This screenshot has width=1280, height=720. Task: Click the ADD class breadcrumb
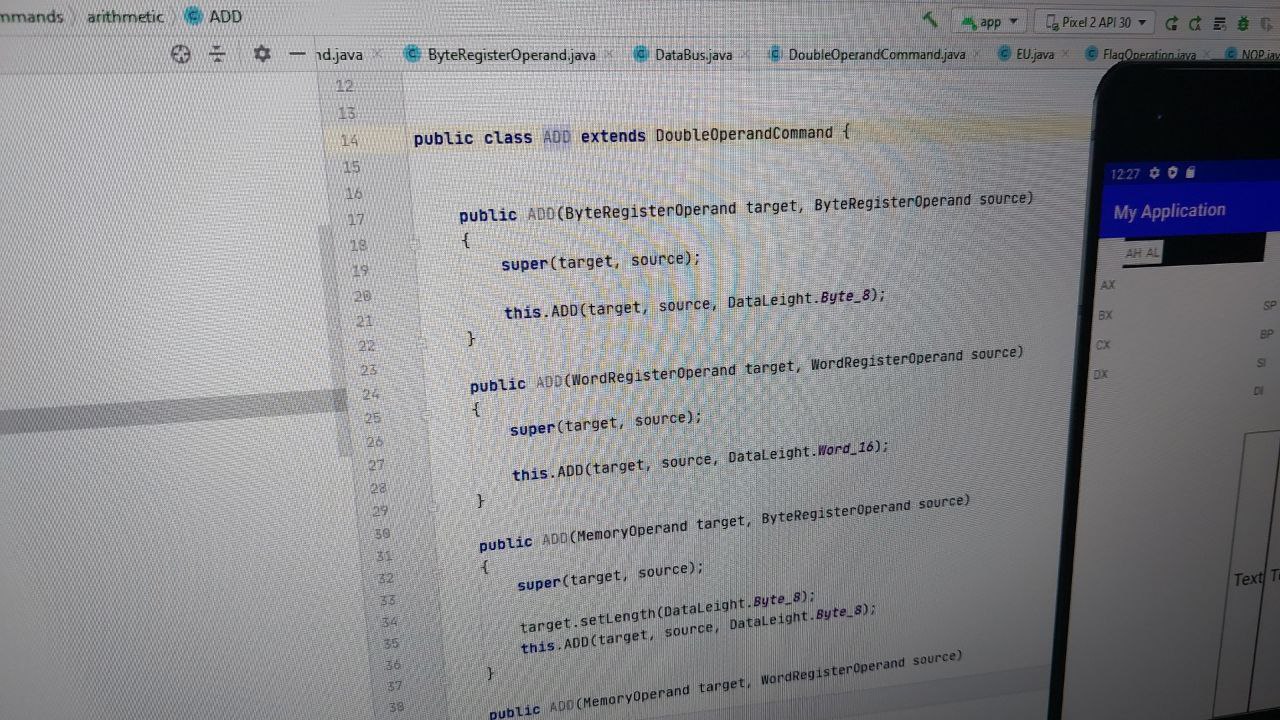(x=226, y=17)
